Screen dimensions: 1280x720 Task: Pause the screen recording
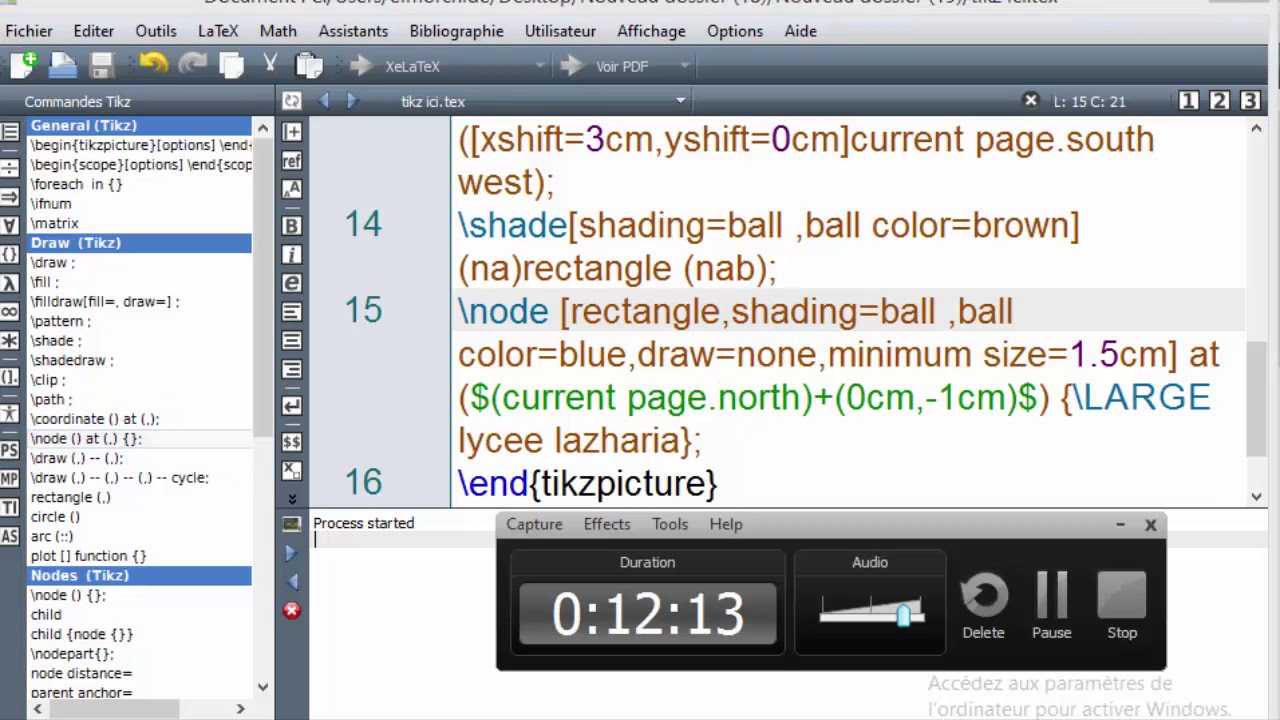(1051, 605)
